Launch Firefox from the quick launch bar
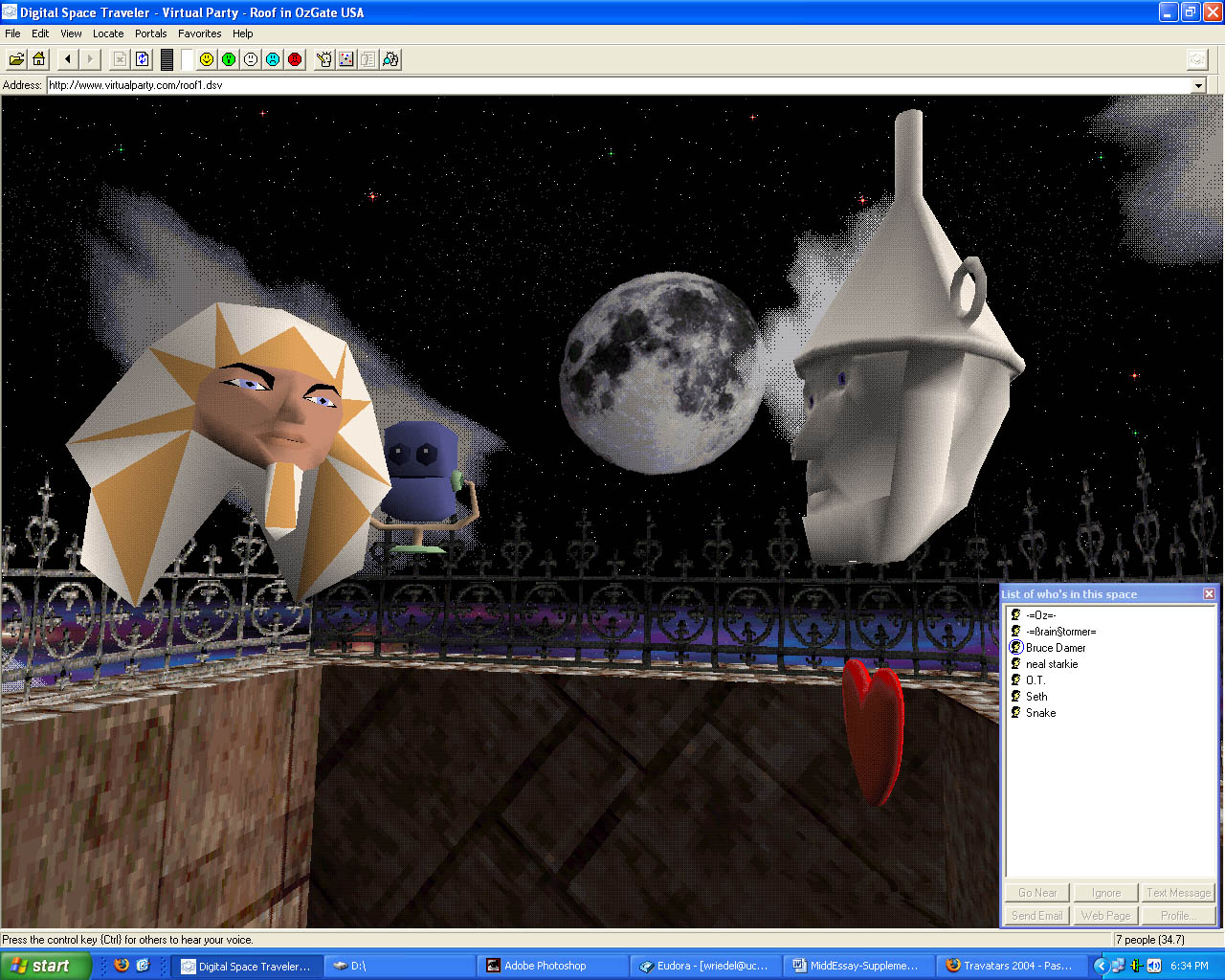Screen dimensions: 1225x980 click(x=122, y=966)
